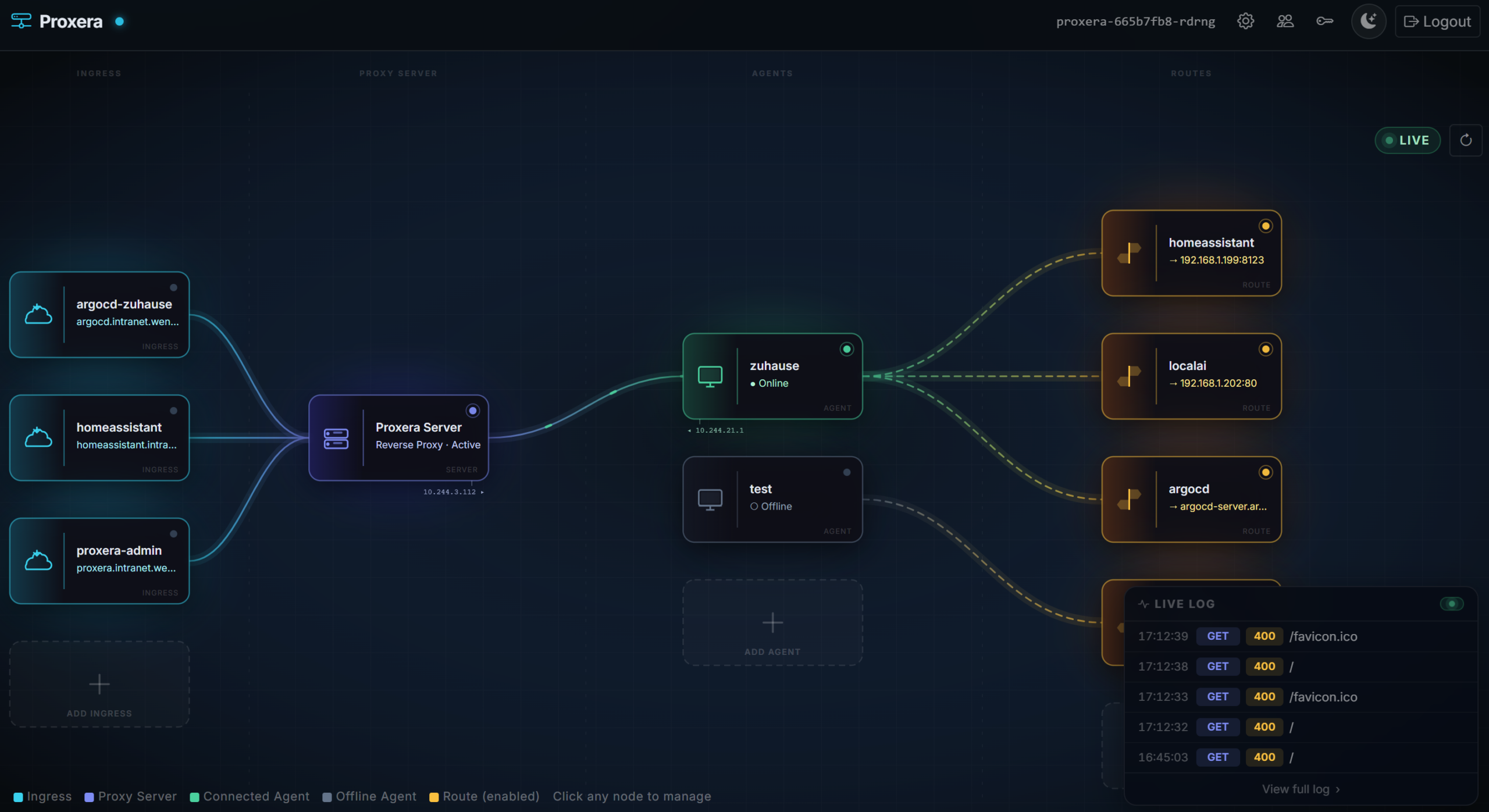1489x812 pixels.
Task: Click Reverse Proxy · Active status text
Action: [x=428, y=445]
